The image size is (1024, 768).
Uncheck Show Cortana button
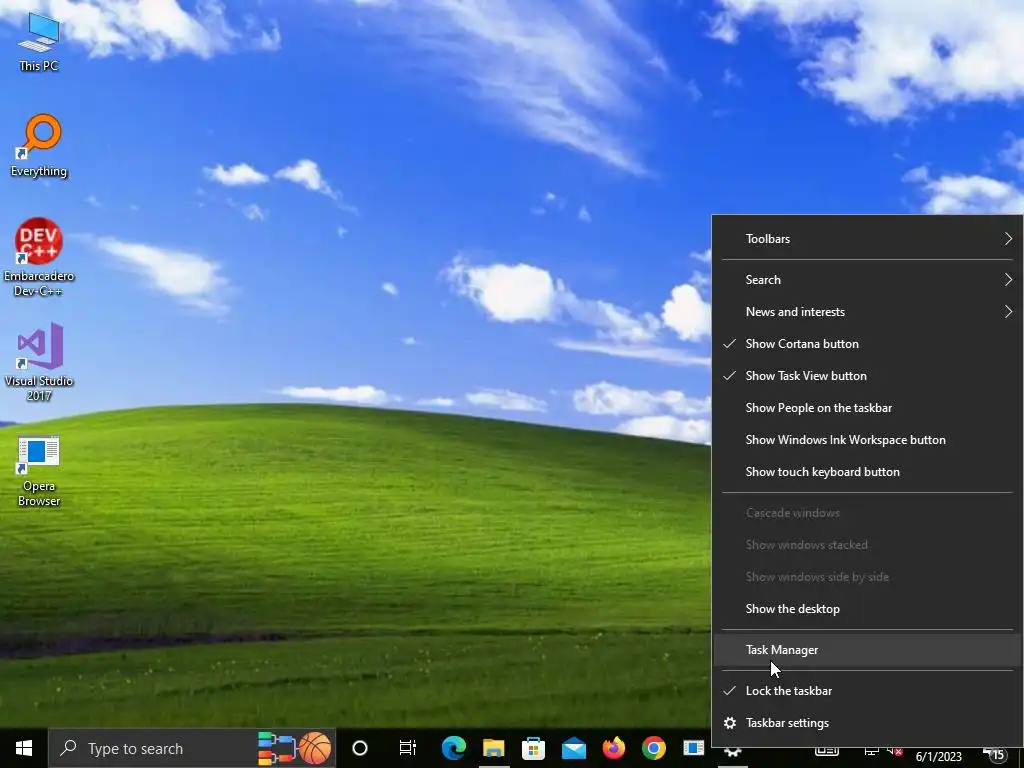867,344
